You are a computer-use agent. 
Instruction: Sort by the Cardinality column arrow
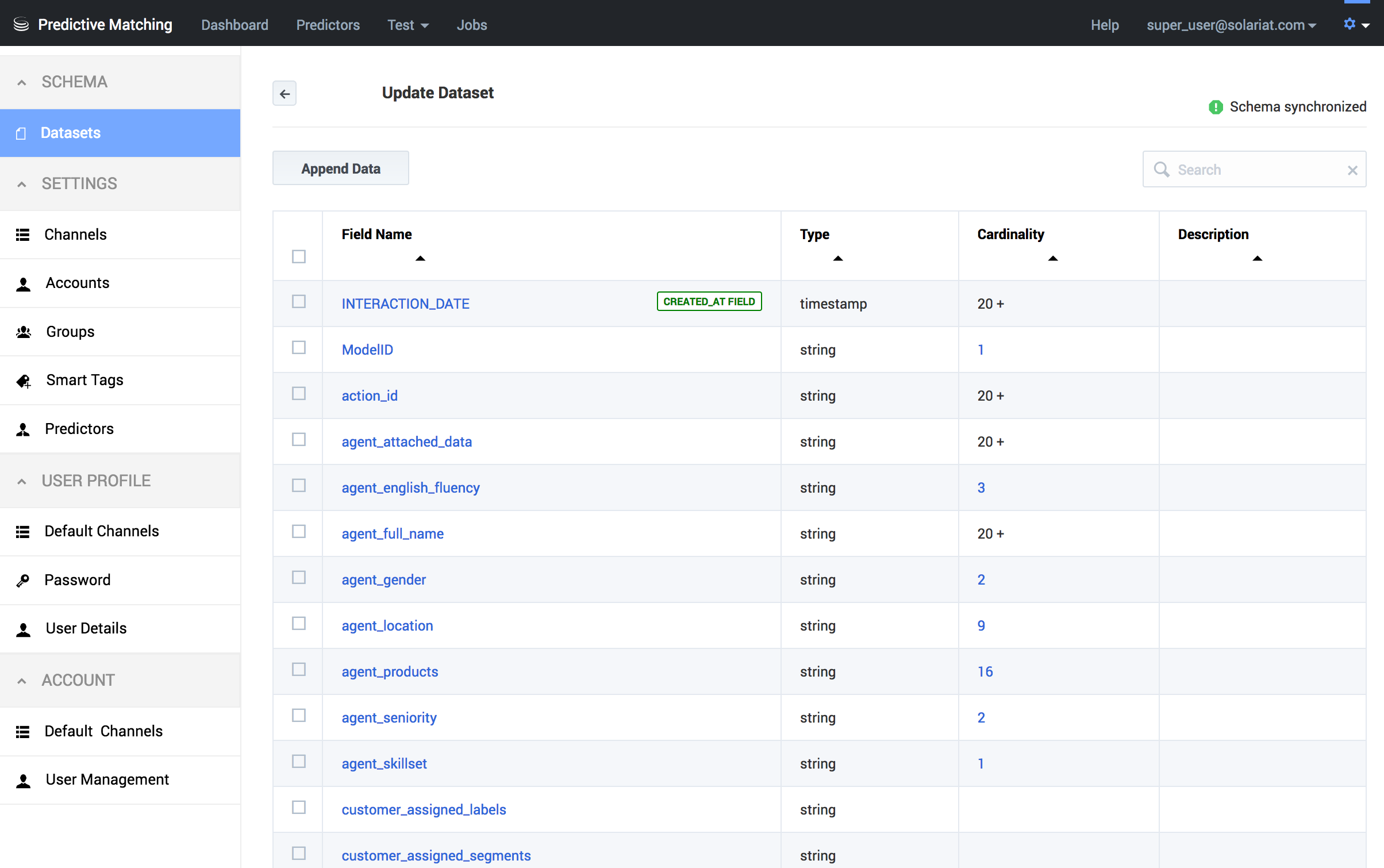tap(1052, 259)
